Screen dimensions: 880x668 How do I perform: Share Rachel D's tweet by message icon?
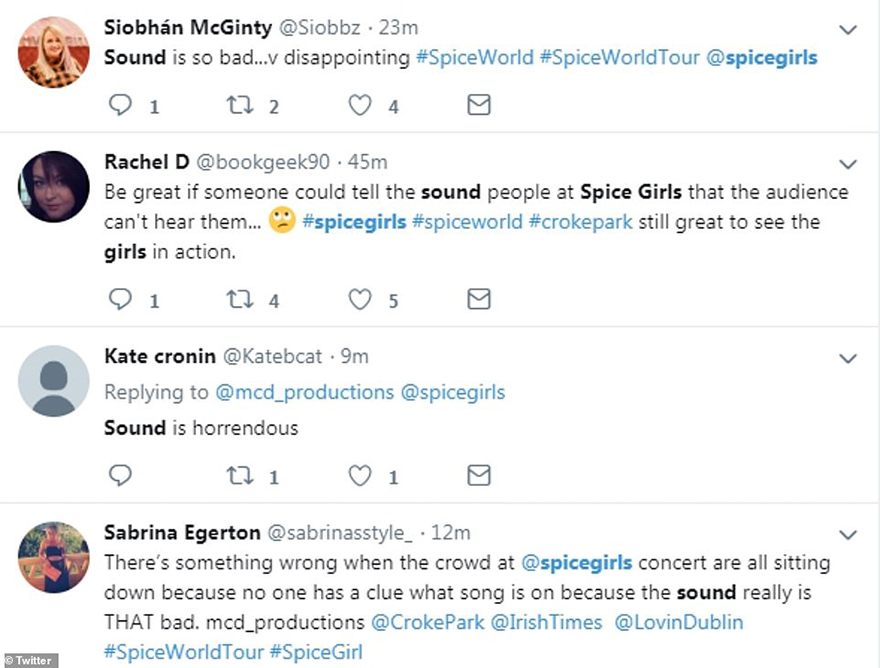[479, 299]
